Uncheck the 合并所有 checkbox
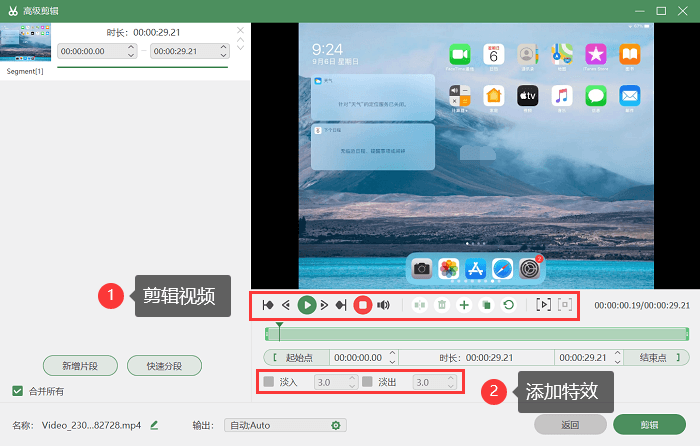700x446 pixels. 17,391
